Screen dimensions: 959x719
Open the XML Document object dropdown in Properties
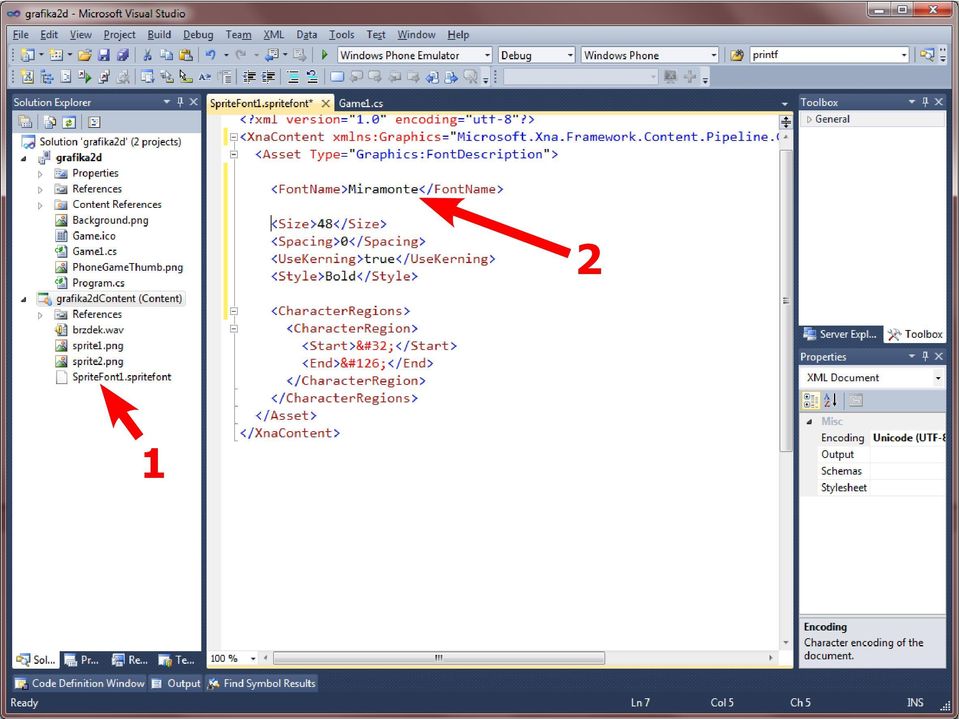tap(938, 378)
